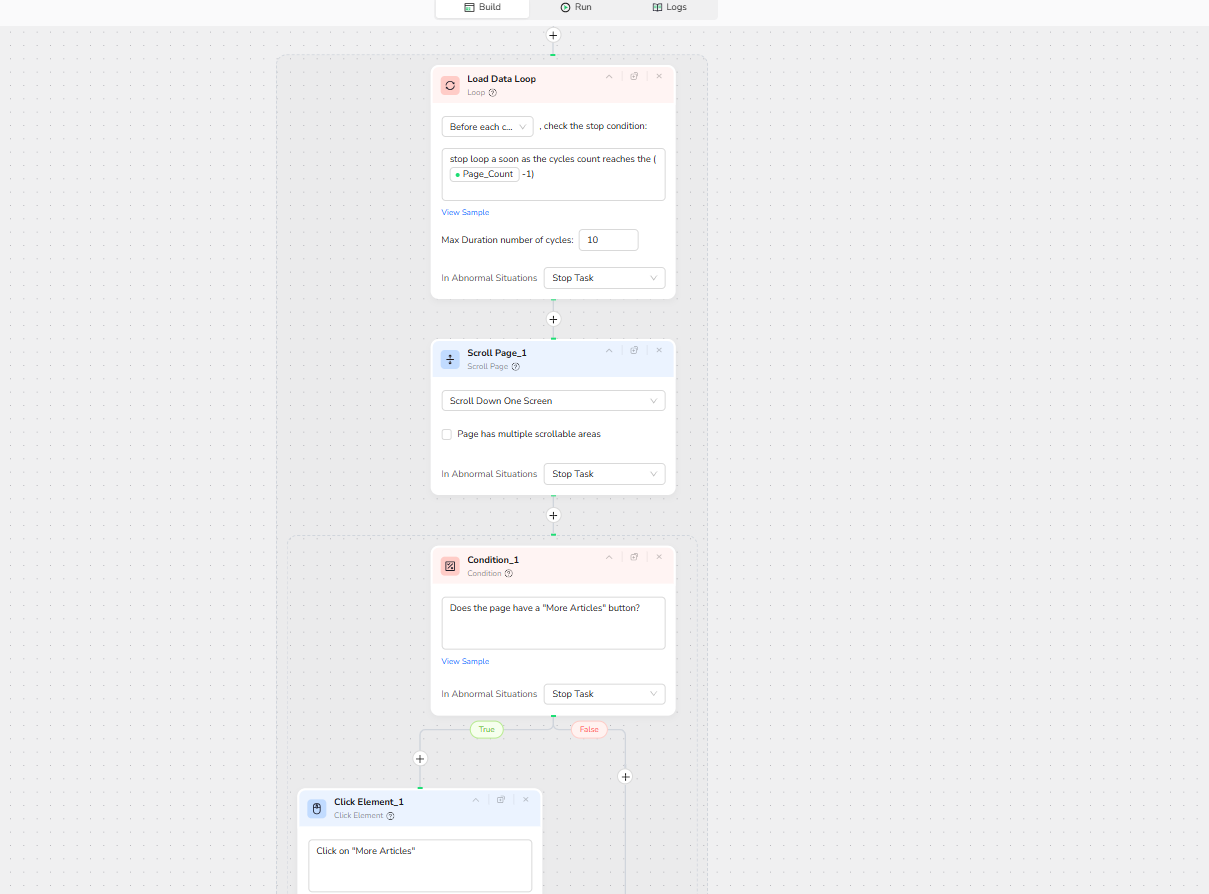Viewport: 1209px width, 894px height.
Task: Click the help icon next to Loop
Action: pyautogui.click(x=493, y=93)
